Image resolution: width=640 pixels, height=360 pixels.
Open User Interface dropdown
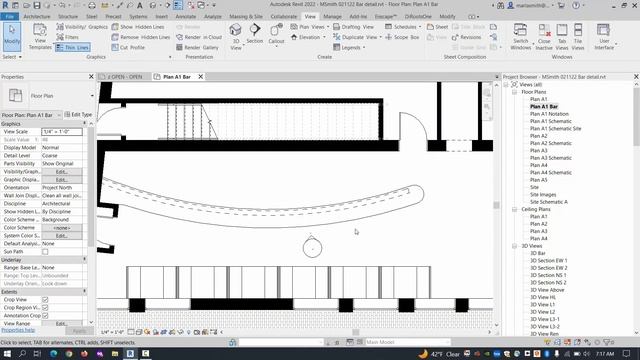click(604, 37)
